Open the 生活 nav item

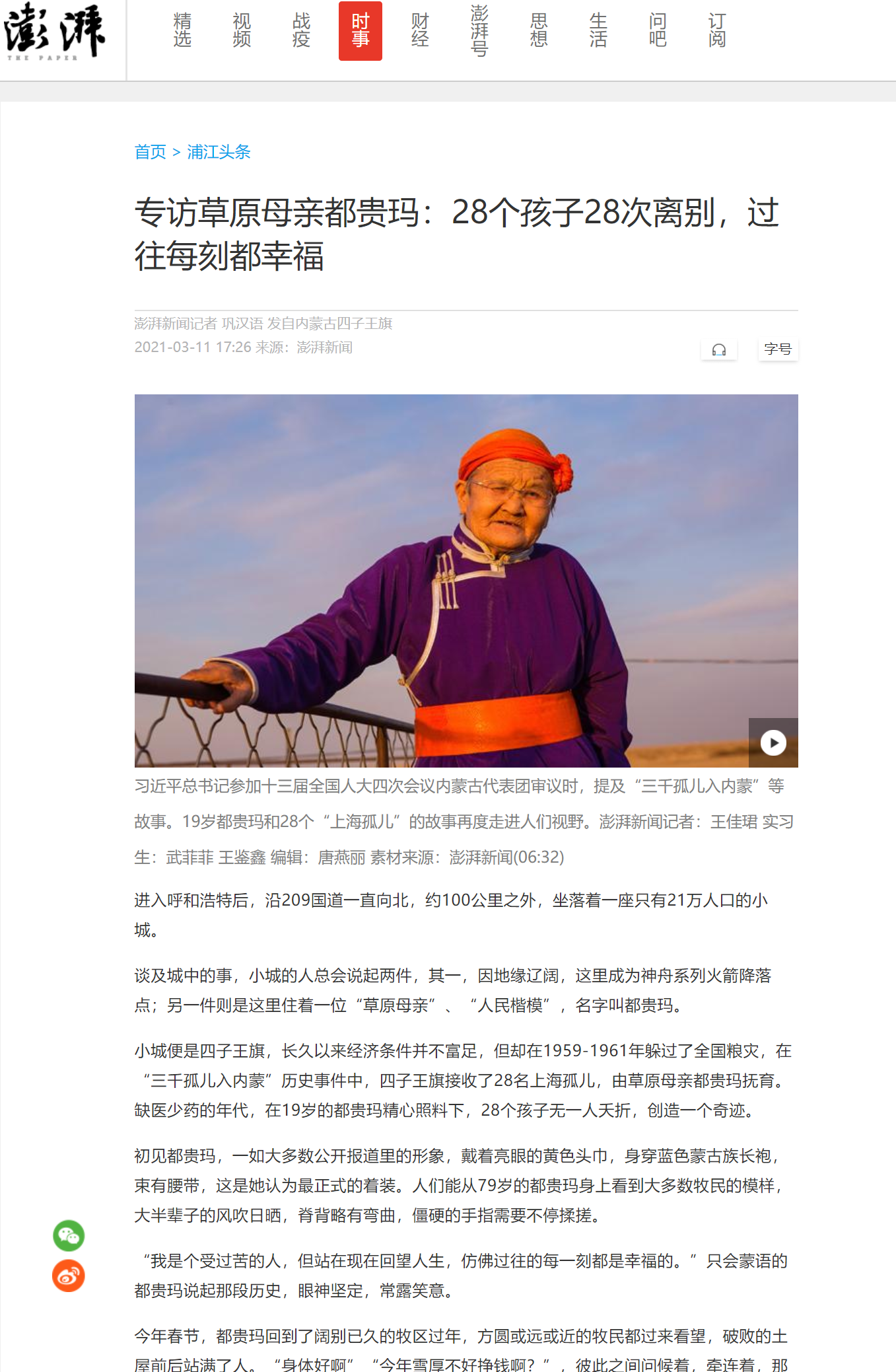pos(598,31)
